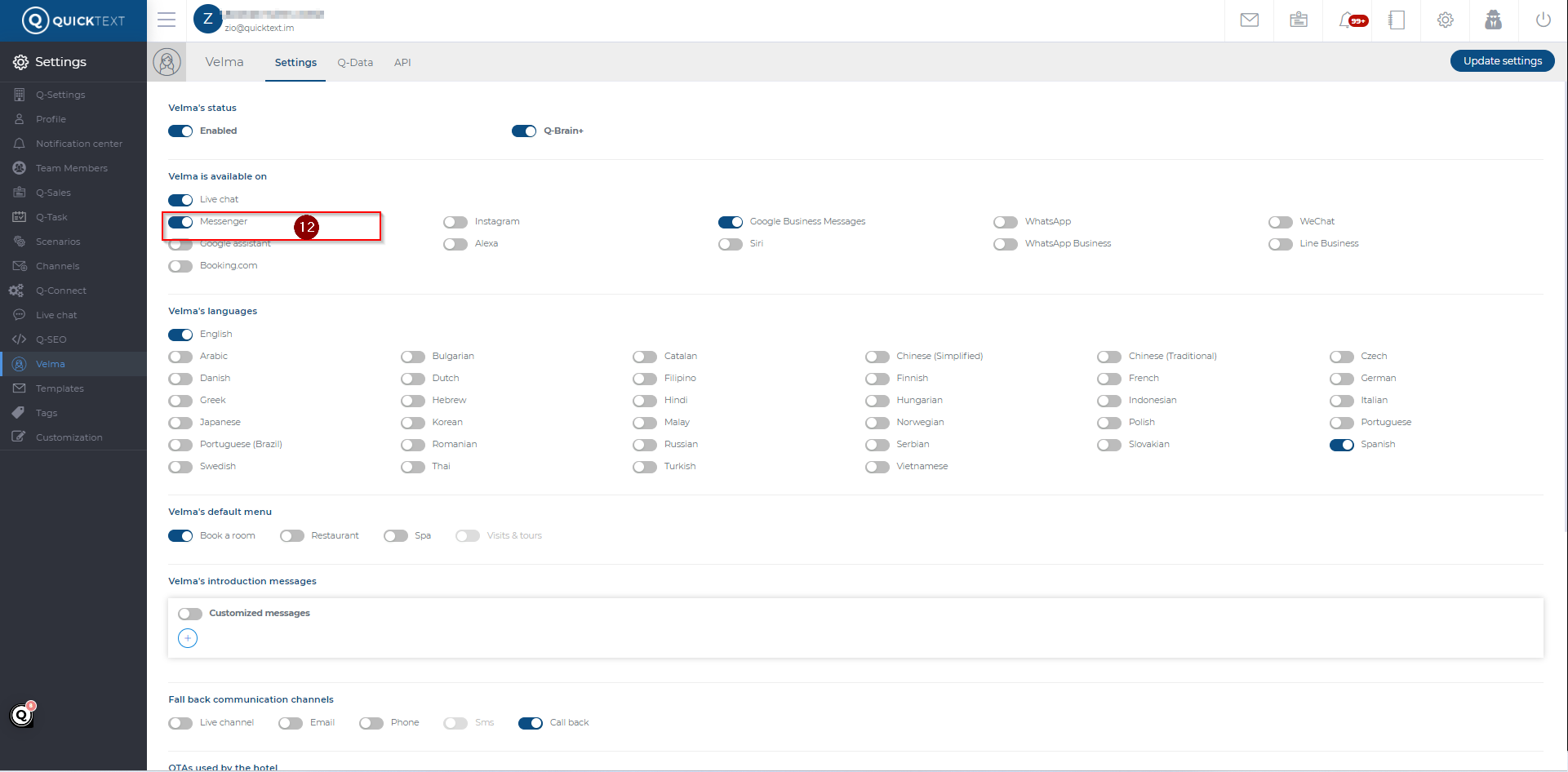
Task: Disable the Messenger toggle
Action: pos(180,222)
